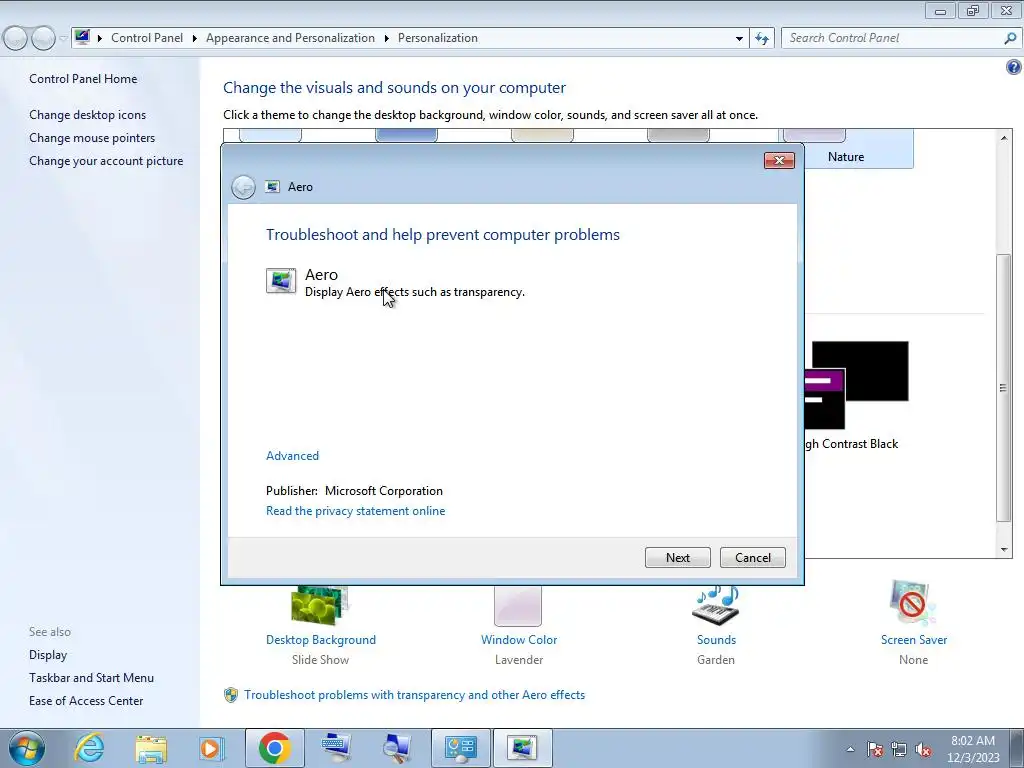
Task: Troubleshoot problems with transparency and Aero effects
Action: 414,695
